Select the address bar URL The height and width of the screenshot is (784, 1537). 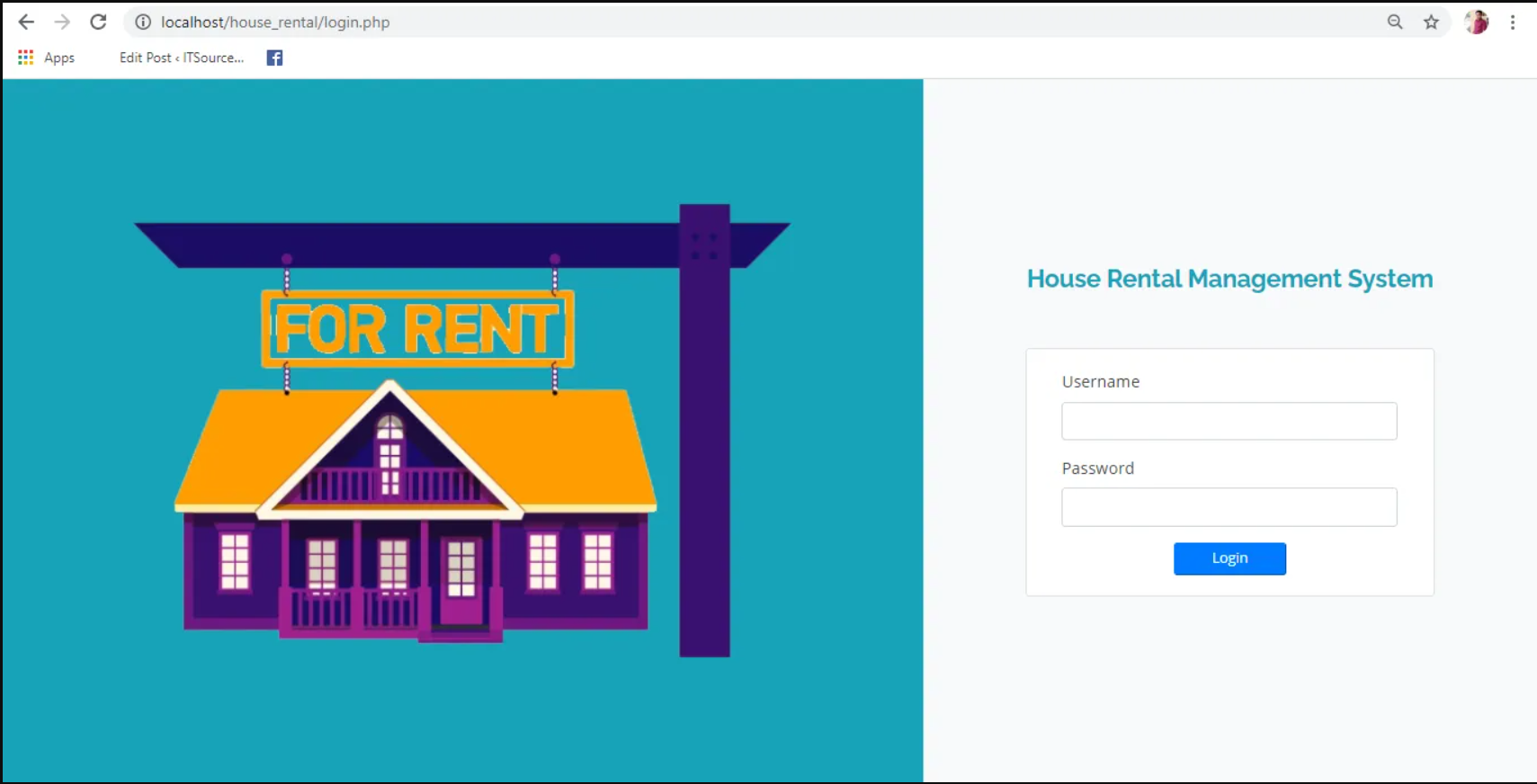click(275, 22)
